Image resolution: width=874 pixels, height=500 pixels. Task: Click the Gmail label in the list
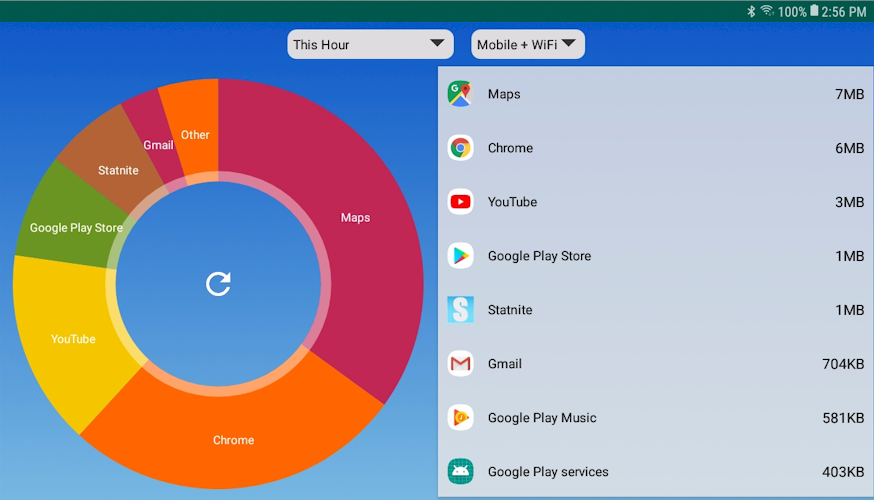[504, 363]
